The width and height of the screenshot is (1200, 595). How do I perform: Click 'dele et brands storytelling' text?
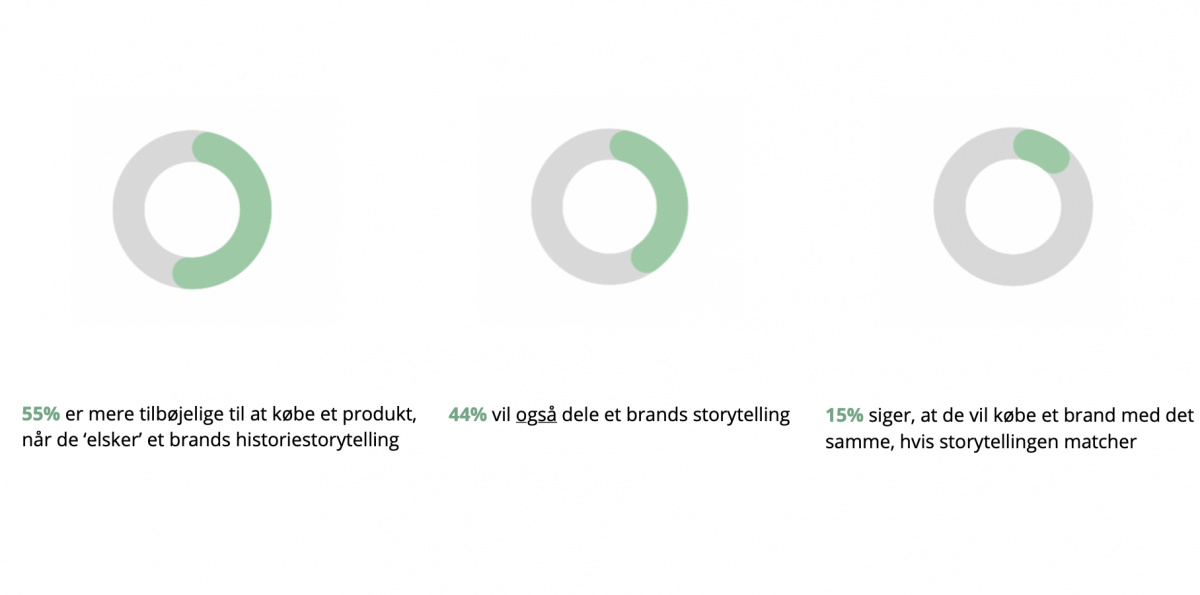coord(676,415)
